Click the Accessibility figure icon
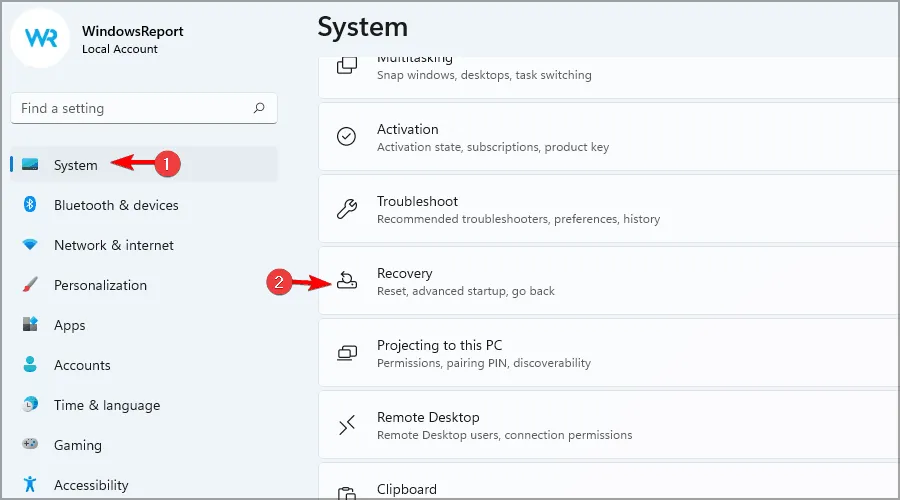The image size is (900, 500). (30, 485)
